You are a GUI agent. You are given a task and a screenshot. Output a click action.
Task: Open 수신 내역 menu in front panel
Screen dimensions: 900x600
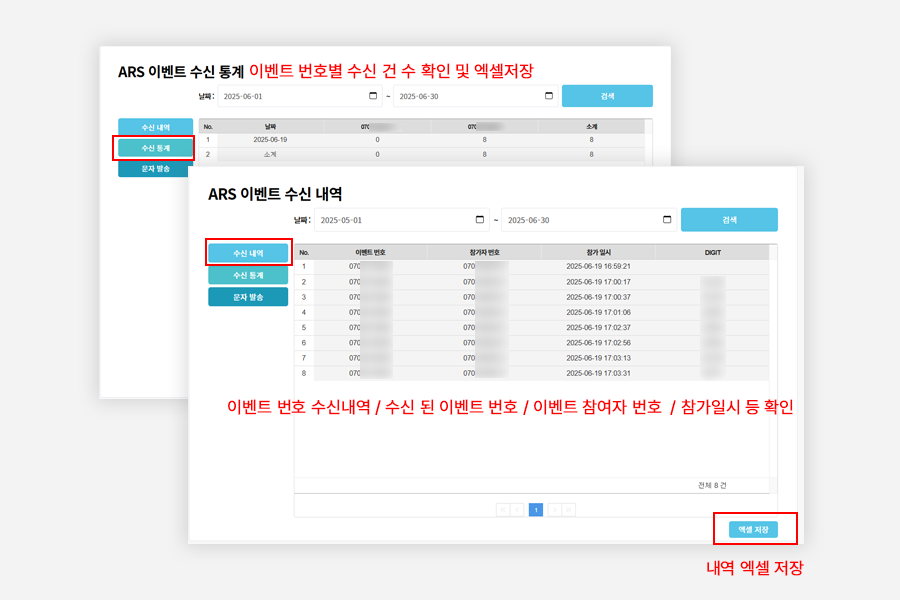248,253
